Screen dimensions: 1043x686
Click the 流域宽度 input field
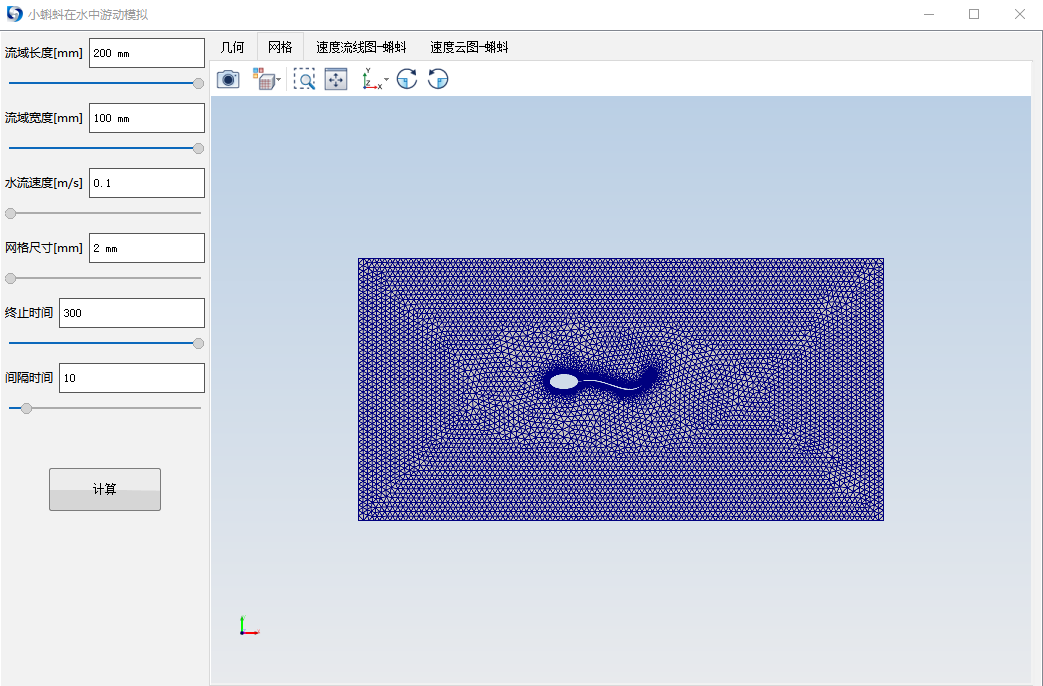tap(147, 118)
